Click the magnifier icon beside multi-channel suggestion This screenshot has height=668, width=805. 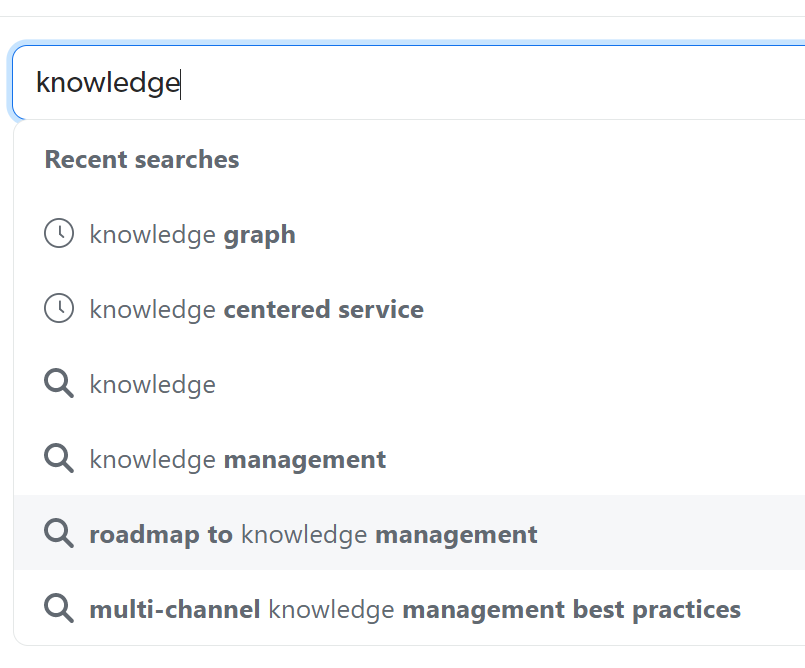59,608
